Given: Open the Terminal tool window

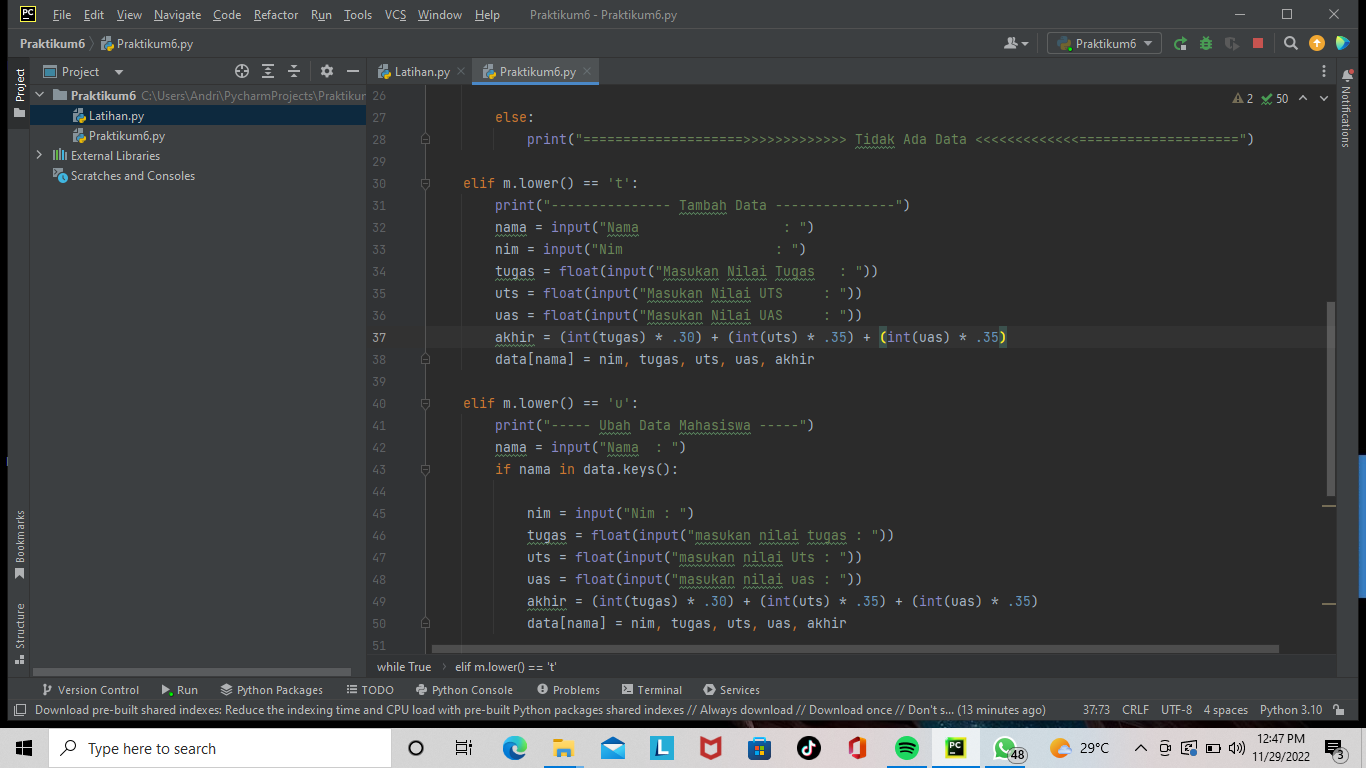Looking at the screenshot, I should click(x=651, y=689).
